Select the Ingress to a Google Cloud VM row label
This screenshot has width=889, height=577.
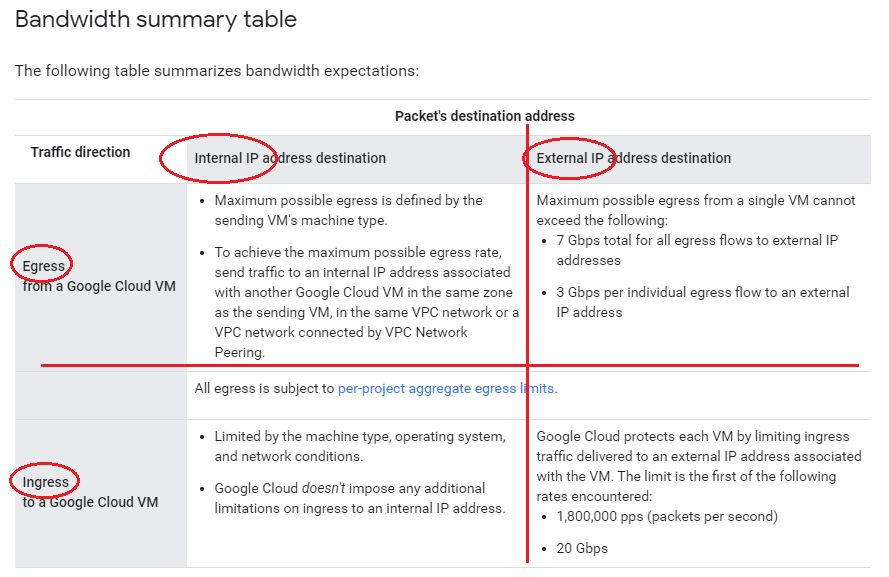tap(90, 492)
